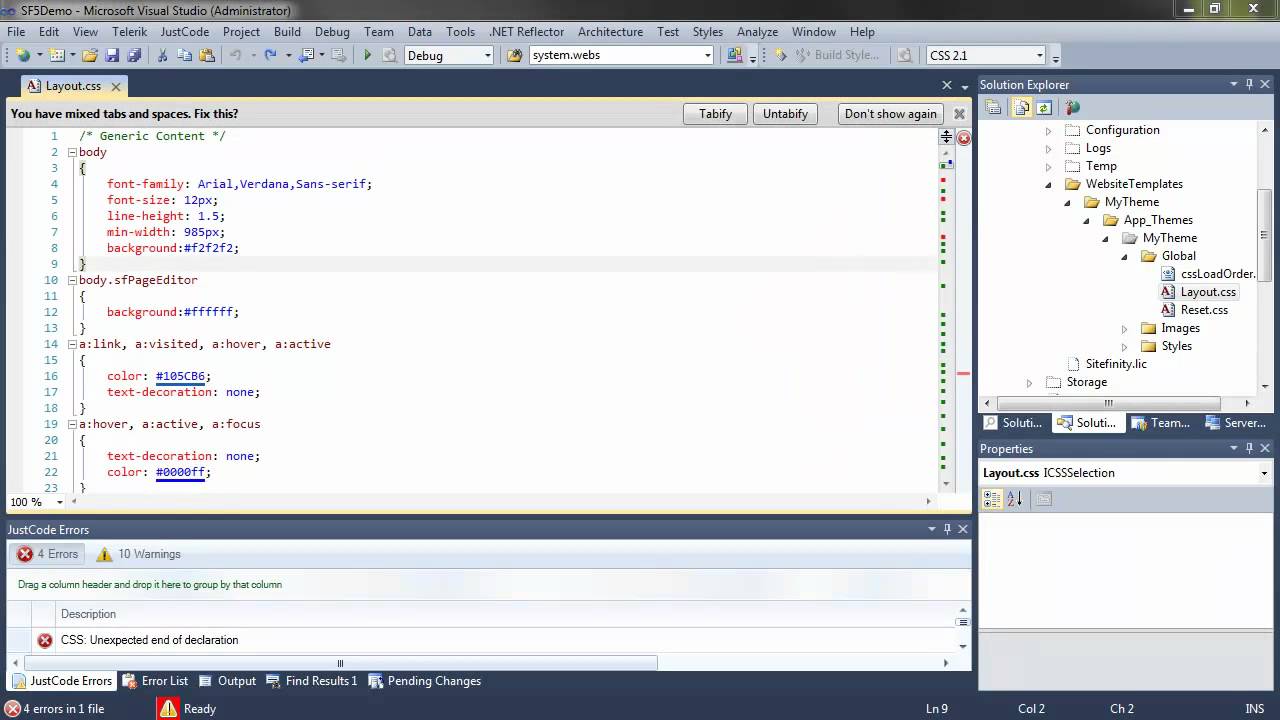Click the Save All toolbar icon
Viewport: 1280px width, 720px height.
click(134, 56)
